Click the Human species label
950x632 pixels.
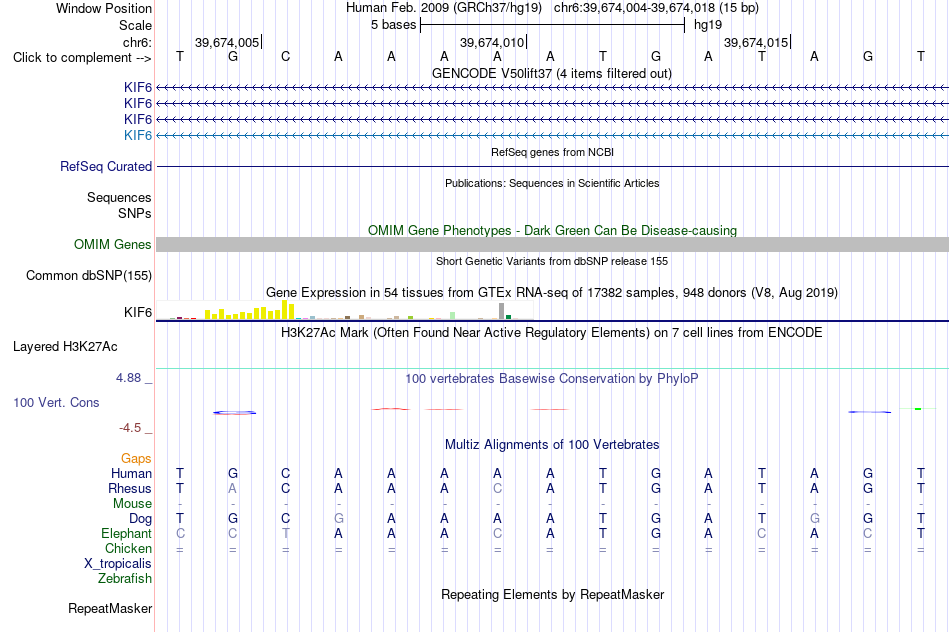(131, 473)
